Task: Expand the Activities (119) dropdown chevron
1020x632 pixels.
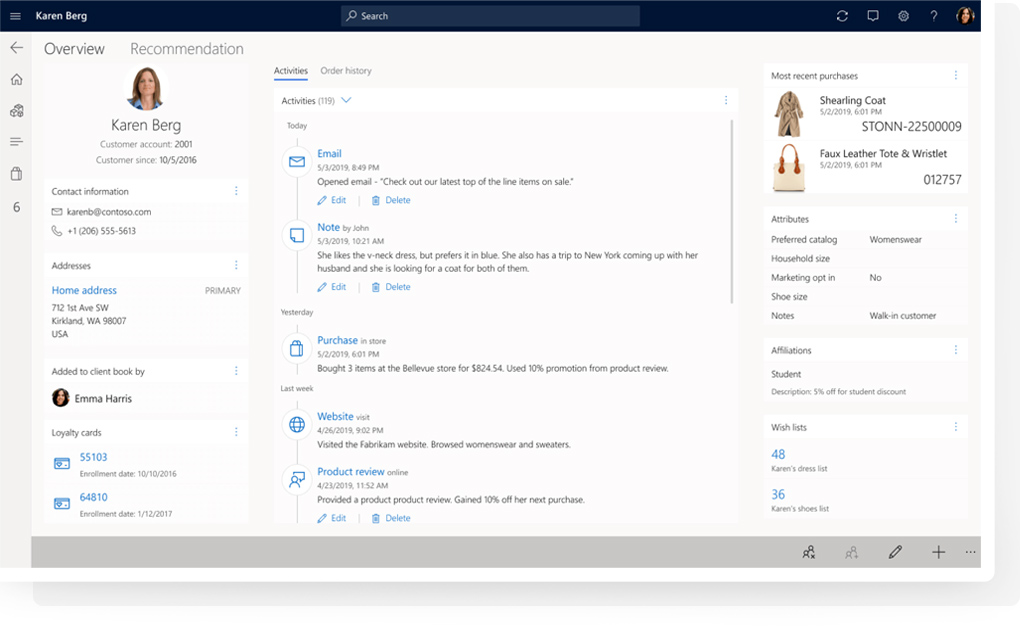Action: [346, 100]
